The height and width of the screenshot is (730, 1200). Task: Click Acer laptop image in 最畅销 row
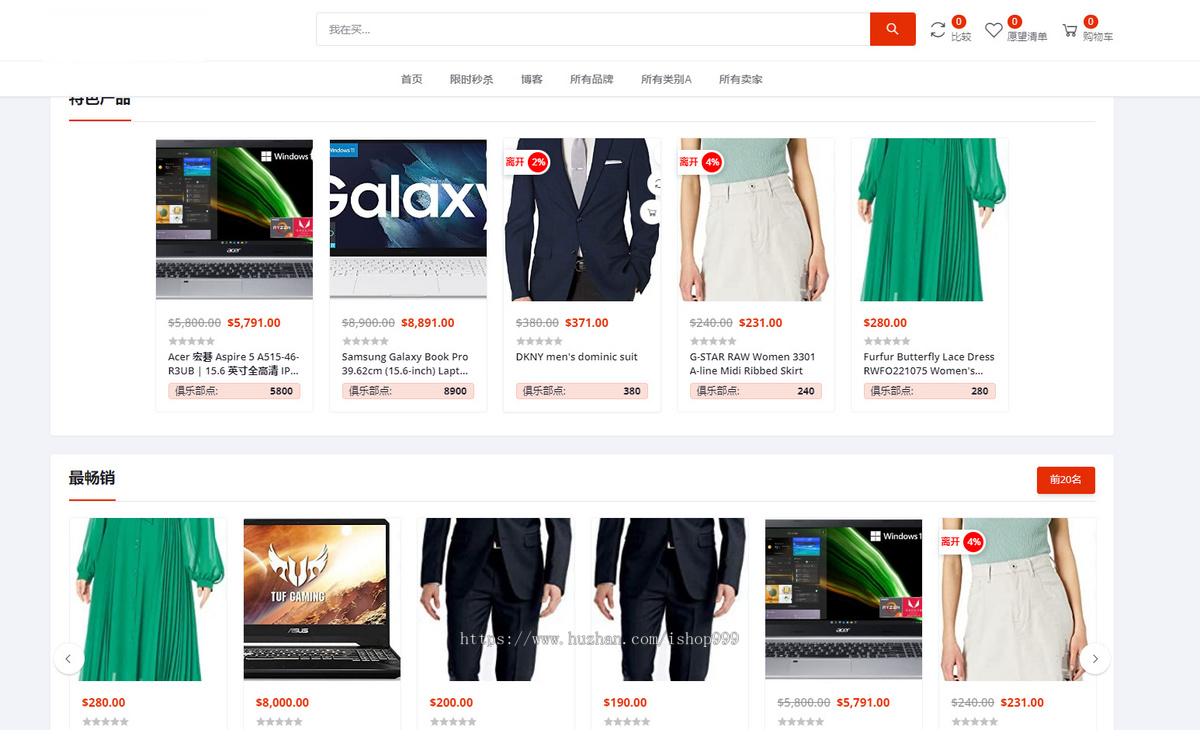[x=844, y=599]
